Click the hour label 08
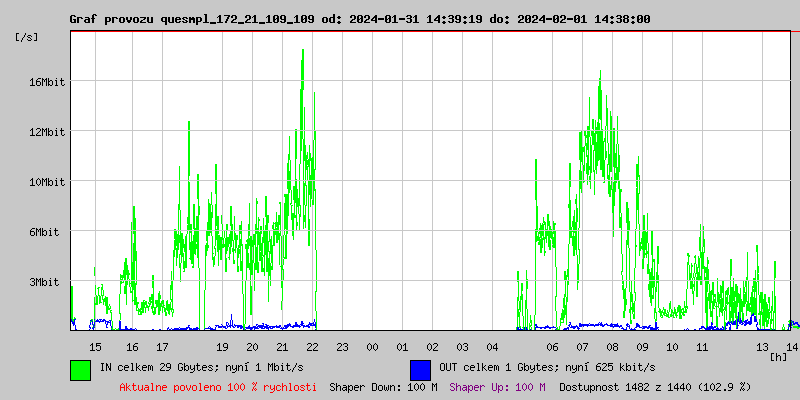Image resolution: width=800 pixels, height=400 pixels. tap(612, 347)
